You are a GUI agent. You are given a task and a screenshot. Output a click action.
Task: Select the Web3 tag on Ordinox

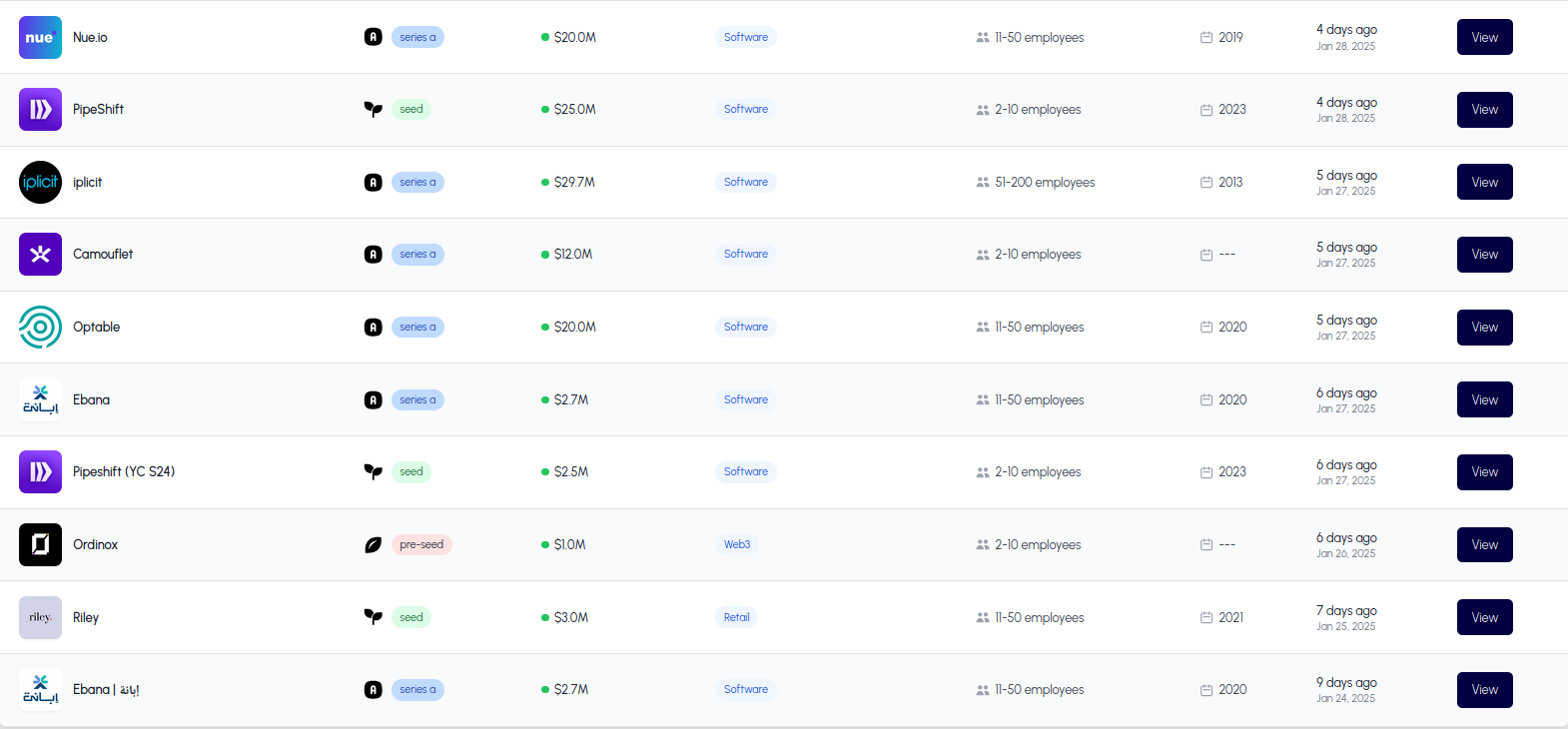tap(737, 544)
